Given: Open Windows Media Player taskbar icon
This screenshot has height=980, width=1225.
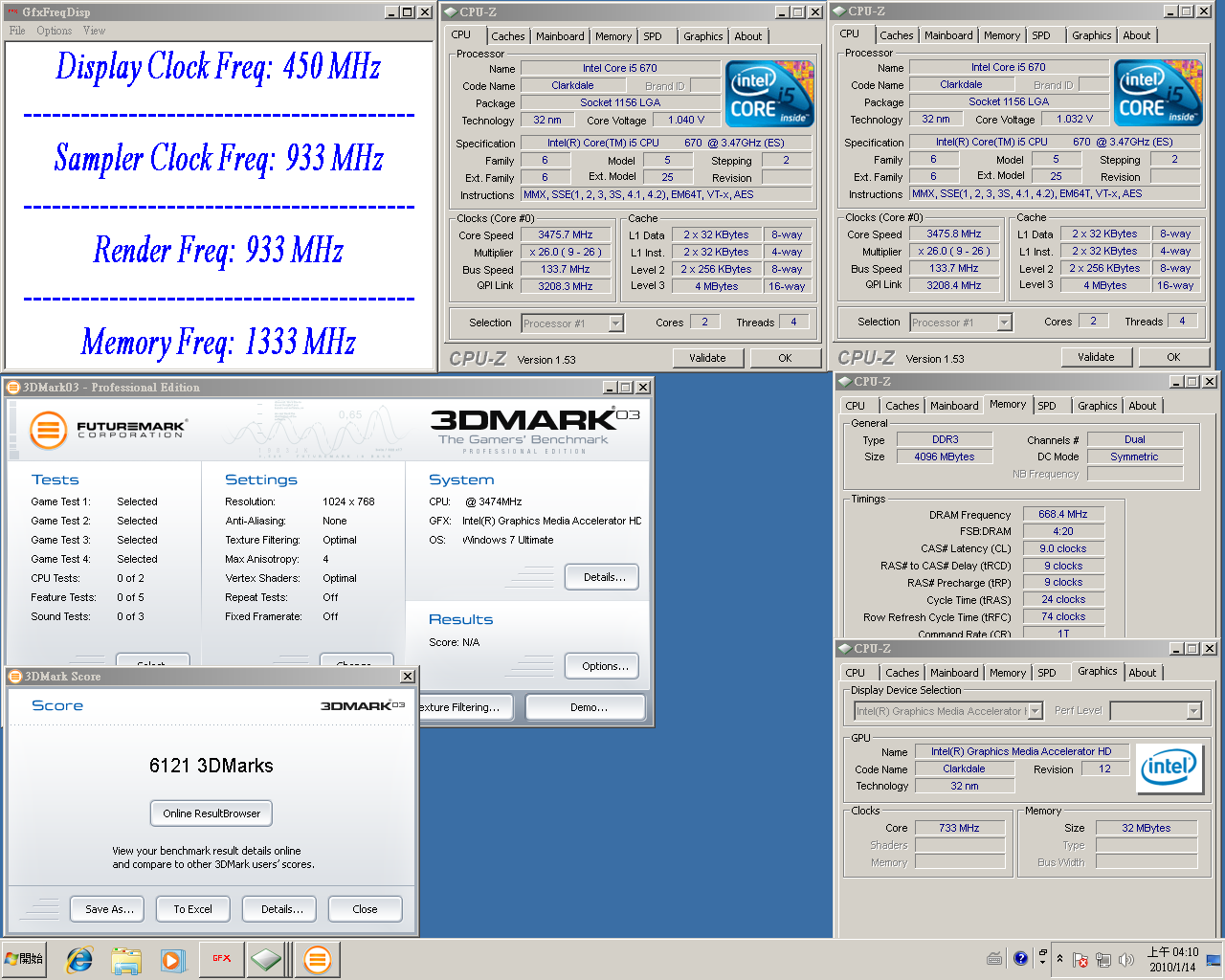Looking at the screenshot, I should tap(172, 959).
